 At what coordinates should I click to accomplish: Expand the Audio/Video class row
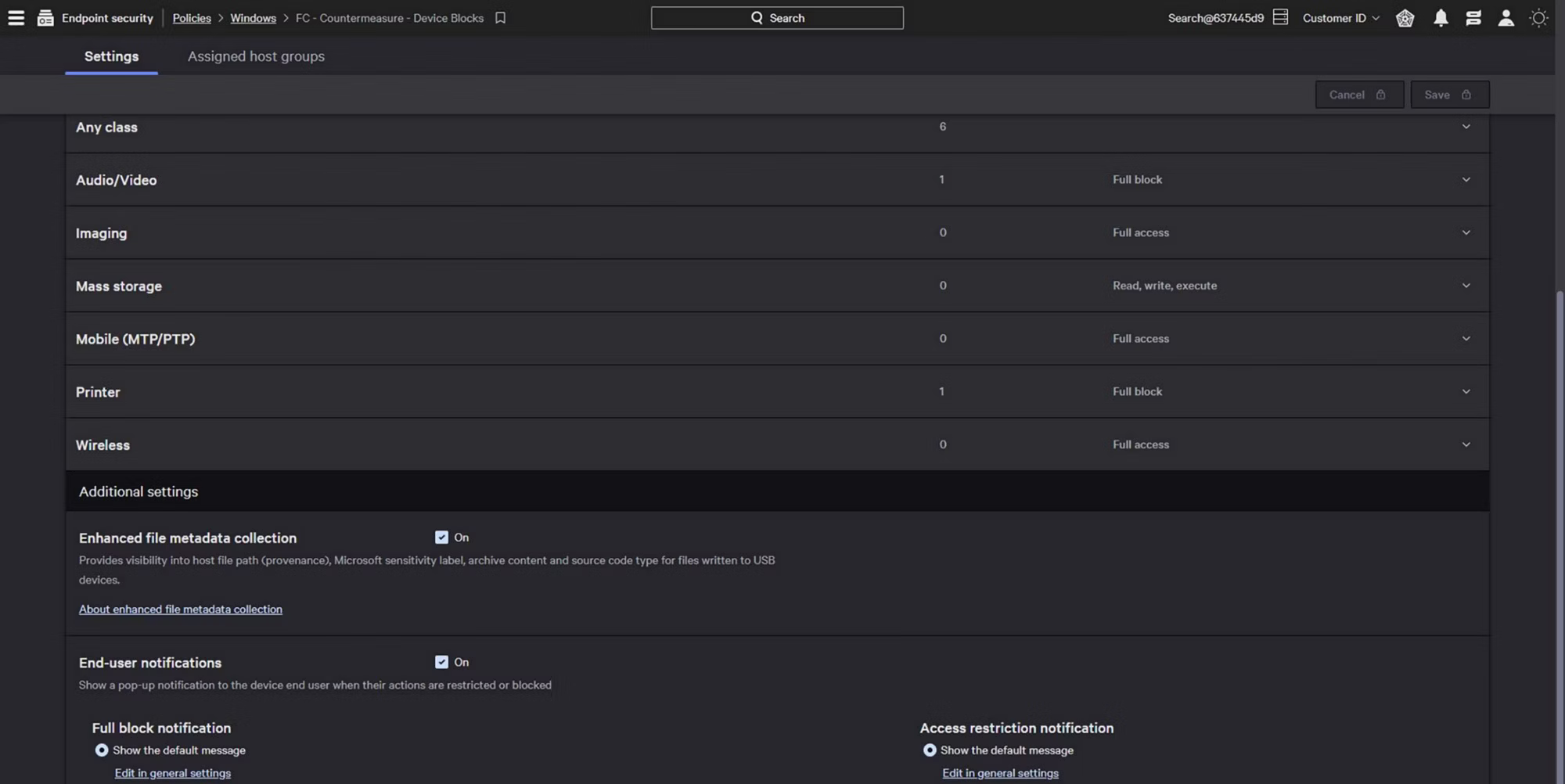(1466, 180)
